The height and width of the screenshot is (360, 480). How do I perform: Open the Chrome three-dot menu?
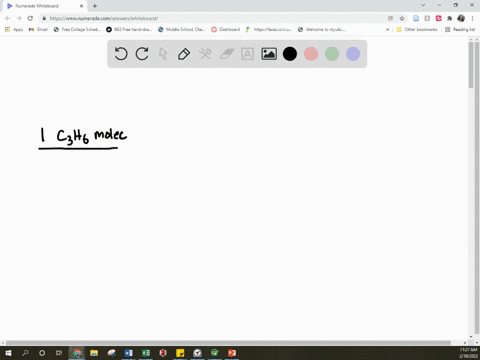472,18
